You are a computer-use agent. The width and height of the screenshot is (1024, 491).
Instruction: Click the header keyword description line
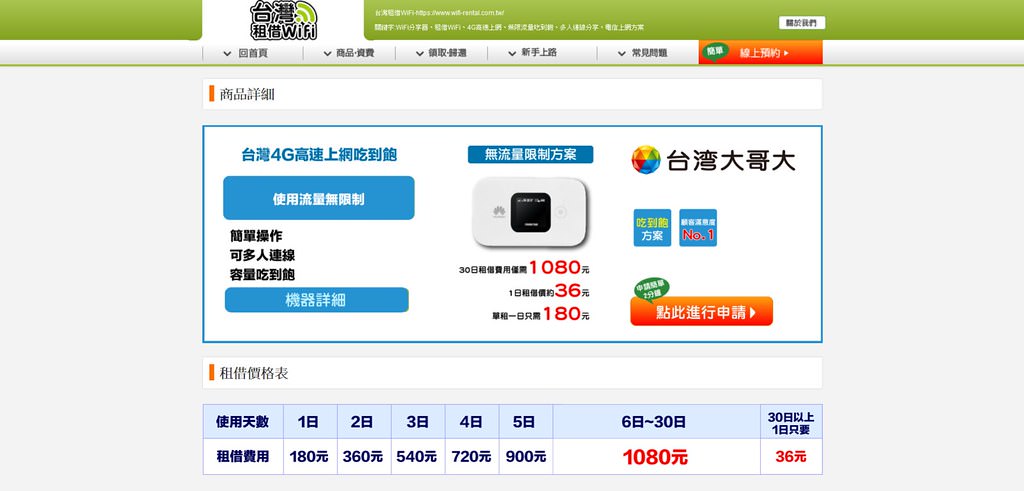(x=509, y=27)
